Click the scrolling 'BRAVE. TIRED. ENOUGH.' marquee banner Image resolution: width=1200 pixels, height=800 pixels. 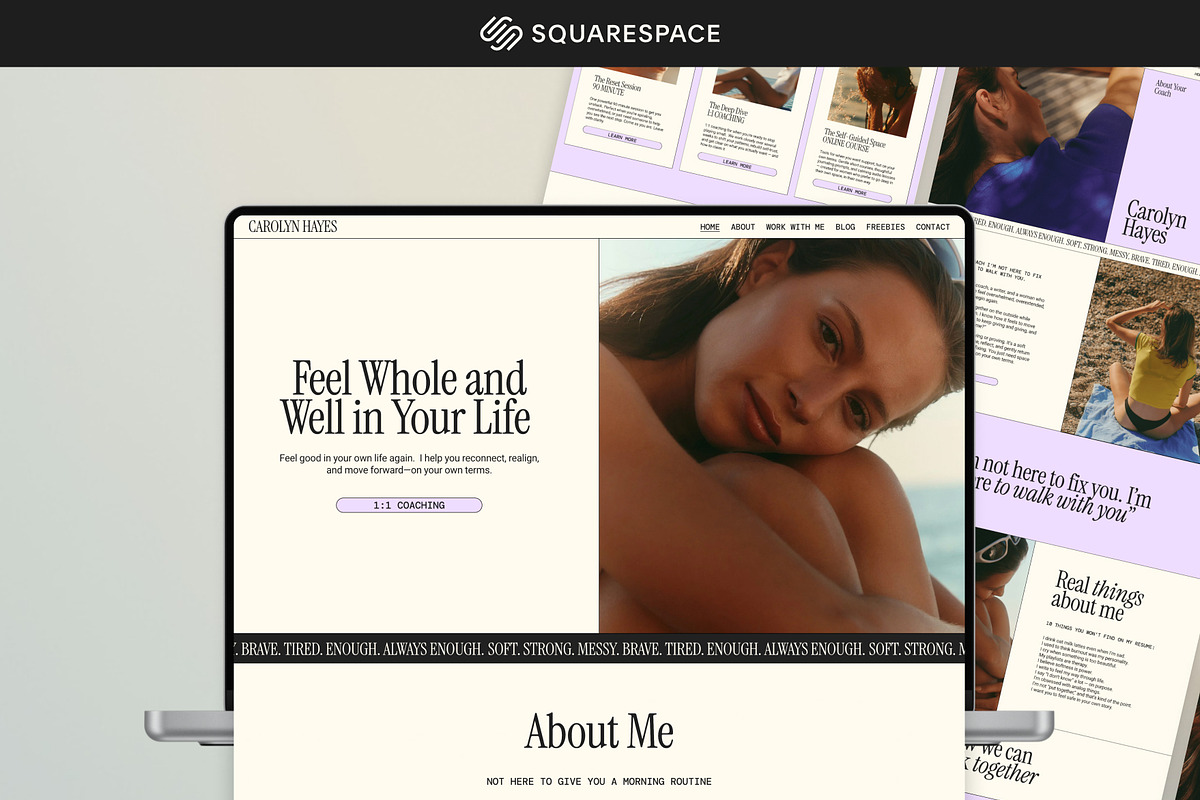599,648
